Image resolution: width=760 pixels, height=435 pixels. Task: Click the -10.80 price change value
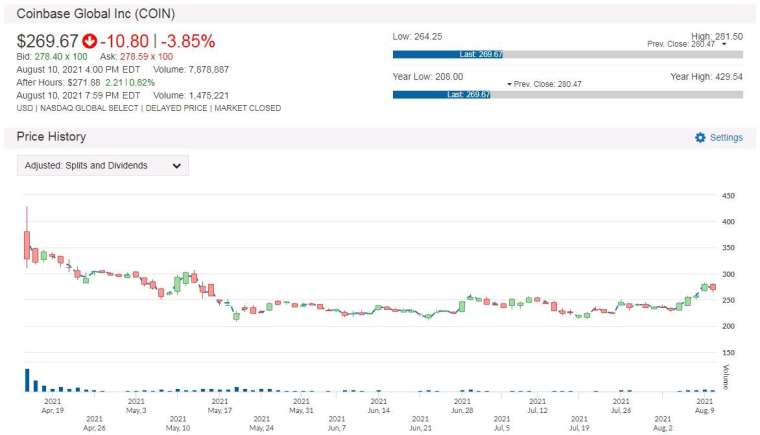pos(125,41)
